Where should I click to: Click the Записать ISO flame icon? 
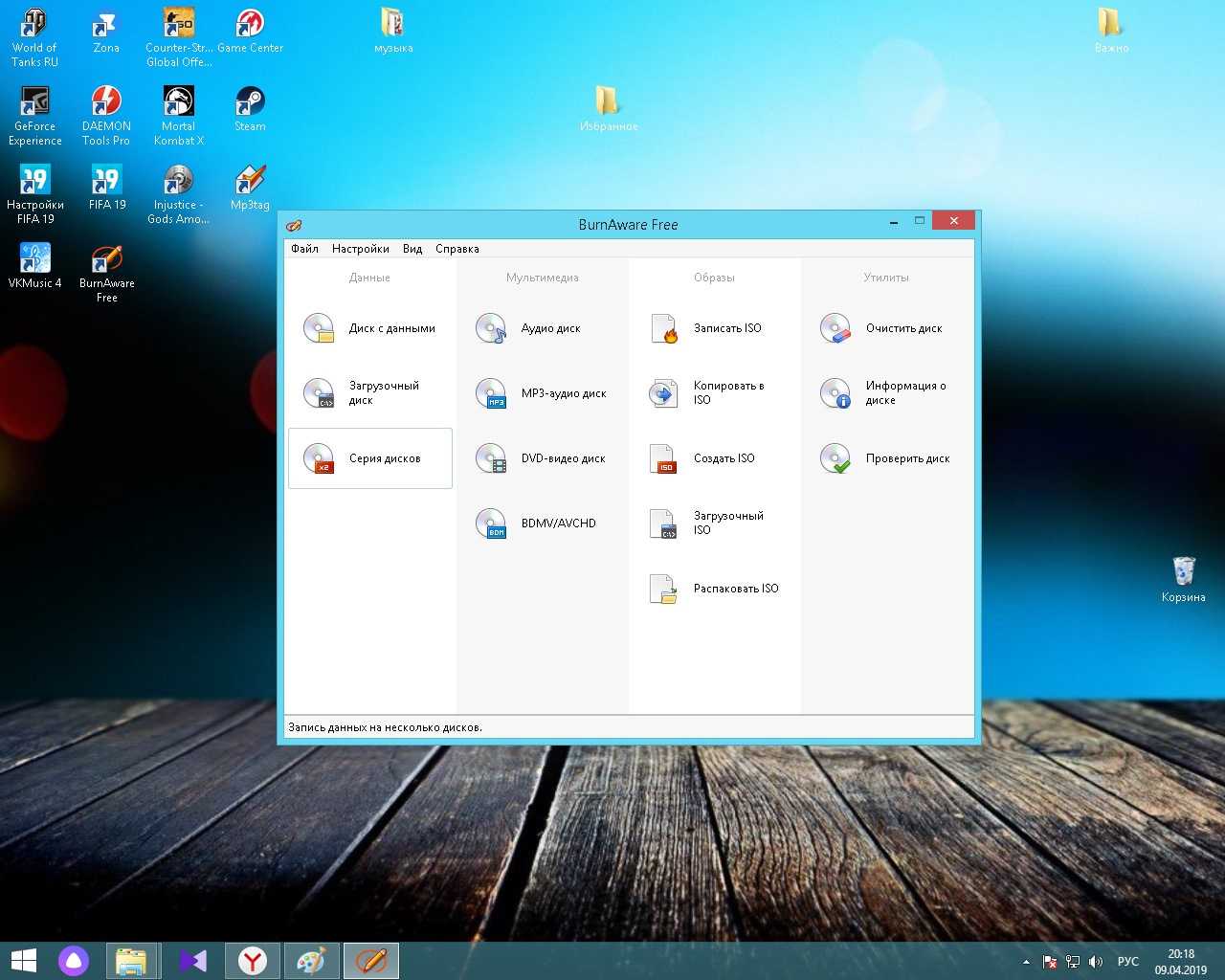point(663,328)
